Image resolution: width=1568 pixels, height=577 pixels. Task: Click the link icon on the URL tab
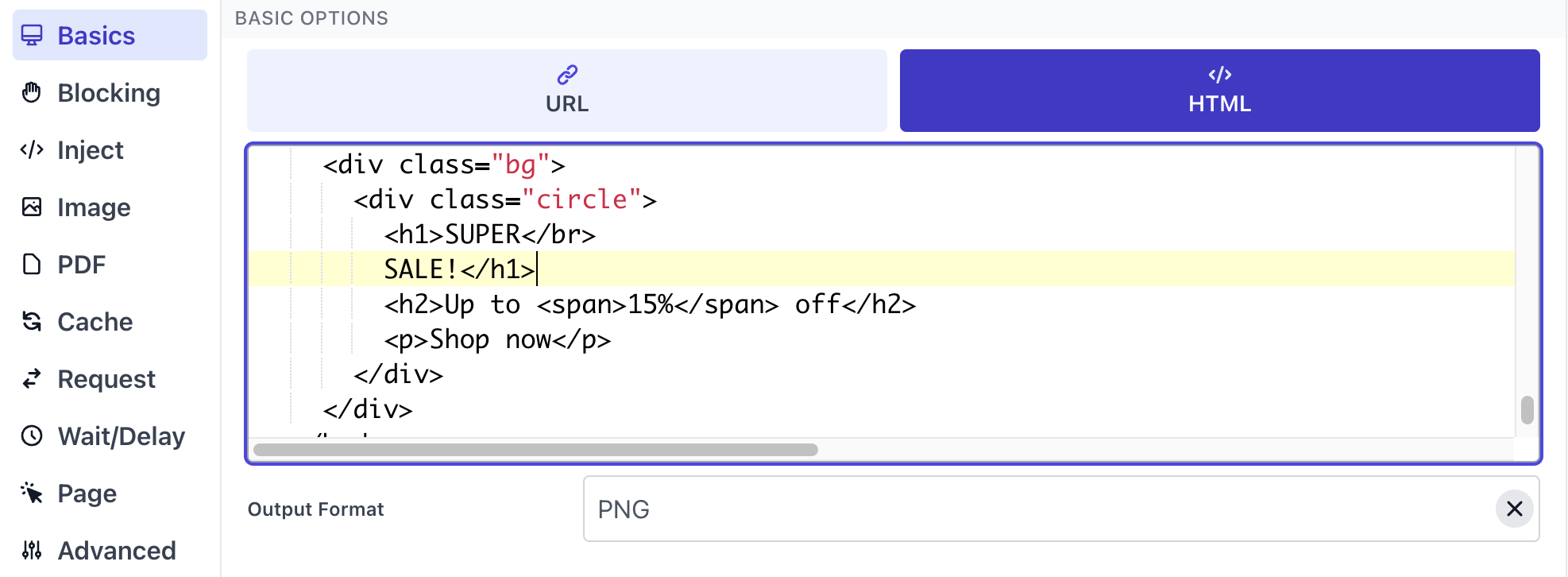(566, 76)
